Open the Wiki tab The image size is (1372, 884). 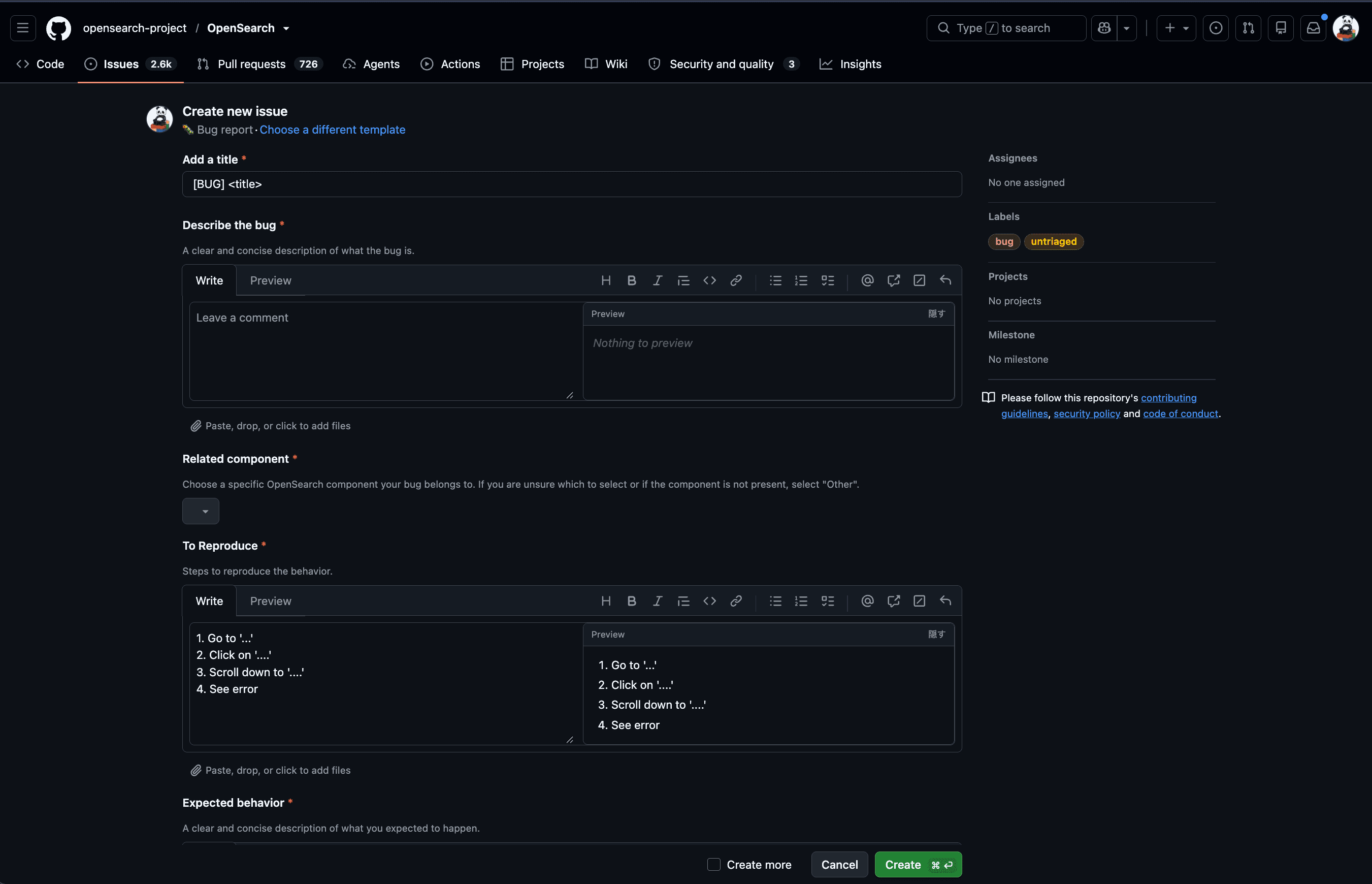606,65
